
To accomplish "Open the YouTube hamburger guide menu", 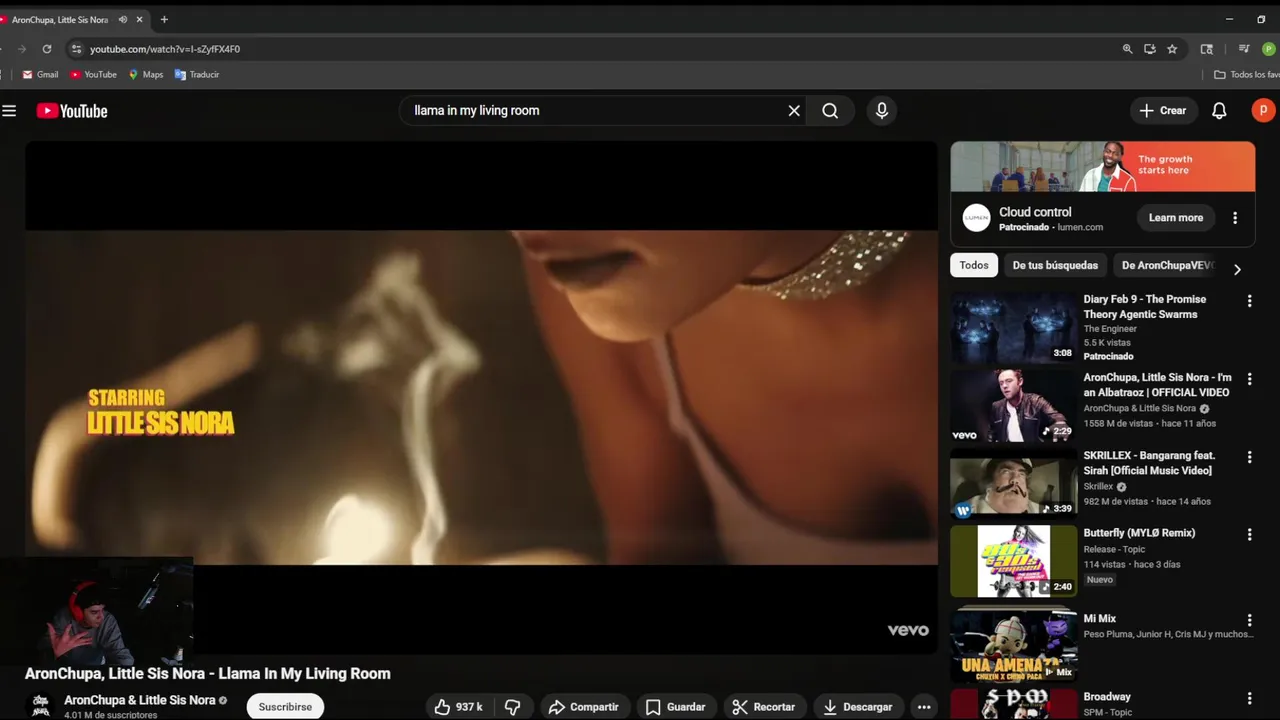I will click(x=9, y=111).
